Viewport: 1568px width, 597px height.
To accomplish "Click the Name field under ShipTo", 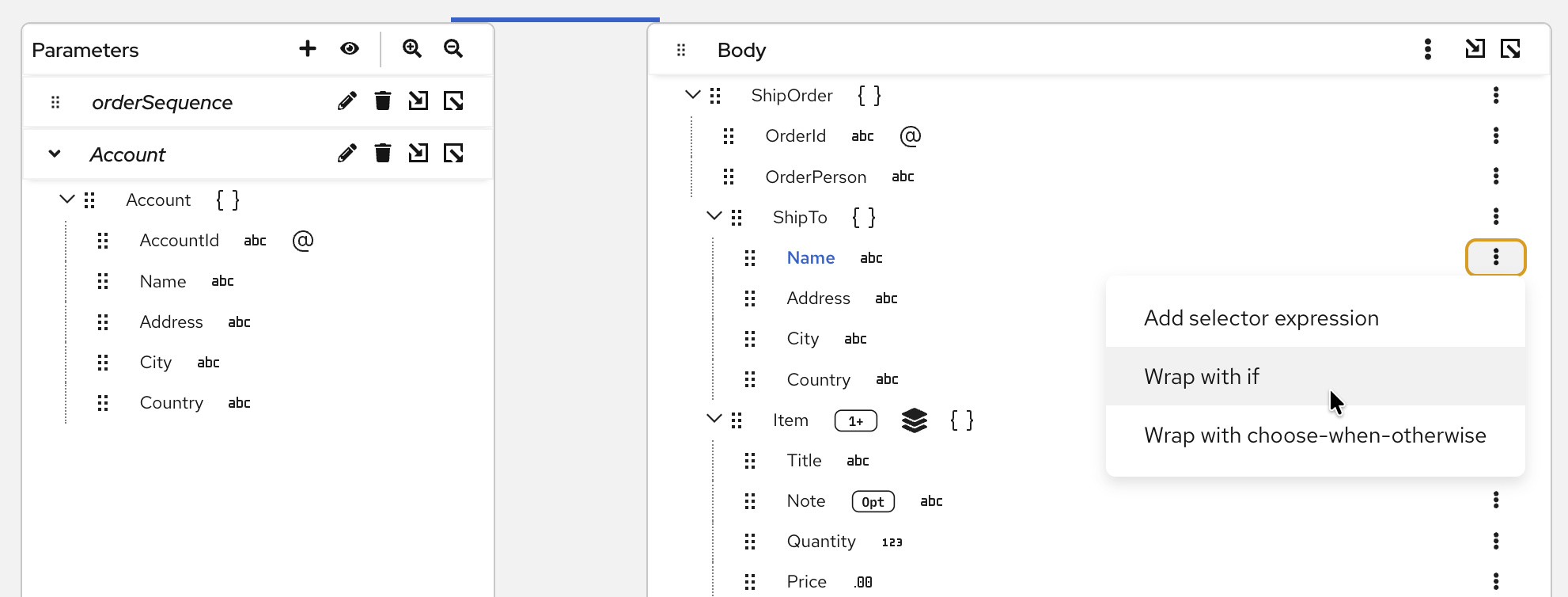I will (811, 258).
